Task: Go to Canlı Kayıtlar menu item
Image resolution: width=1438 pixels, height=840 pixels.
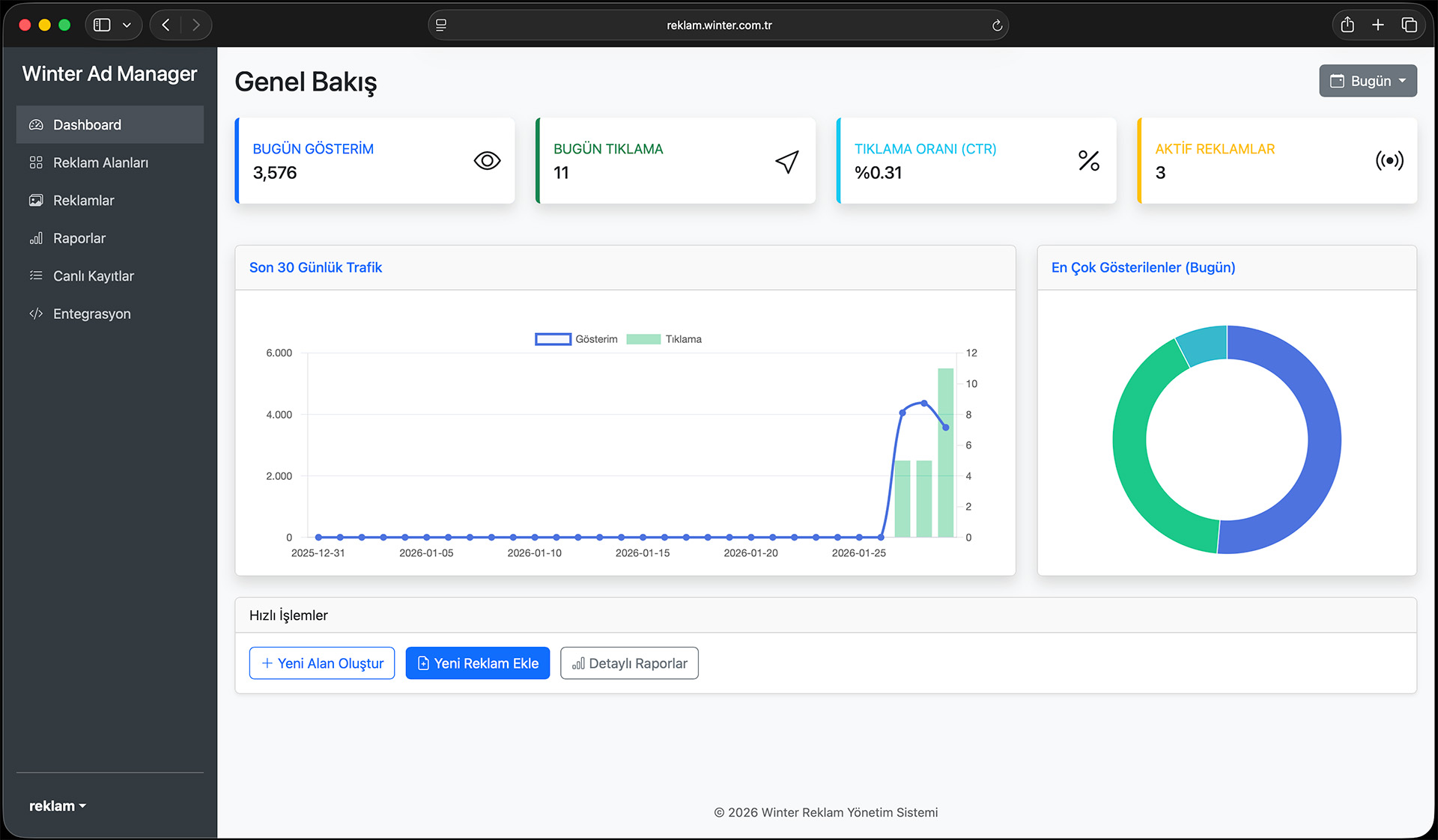Action: (93, 276)
